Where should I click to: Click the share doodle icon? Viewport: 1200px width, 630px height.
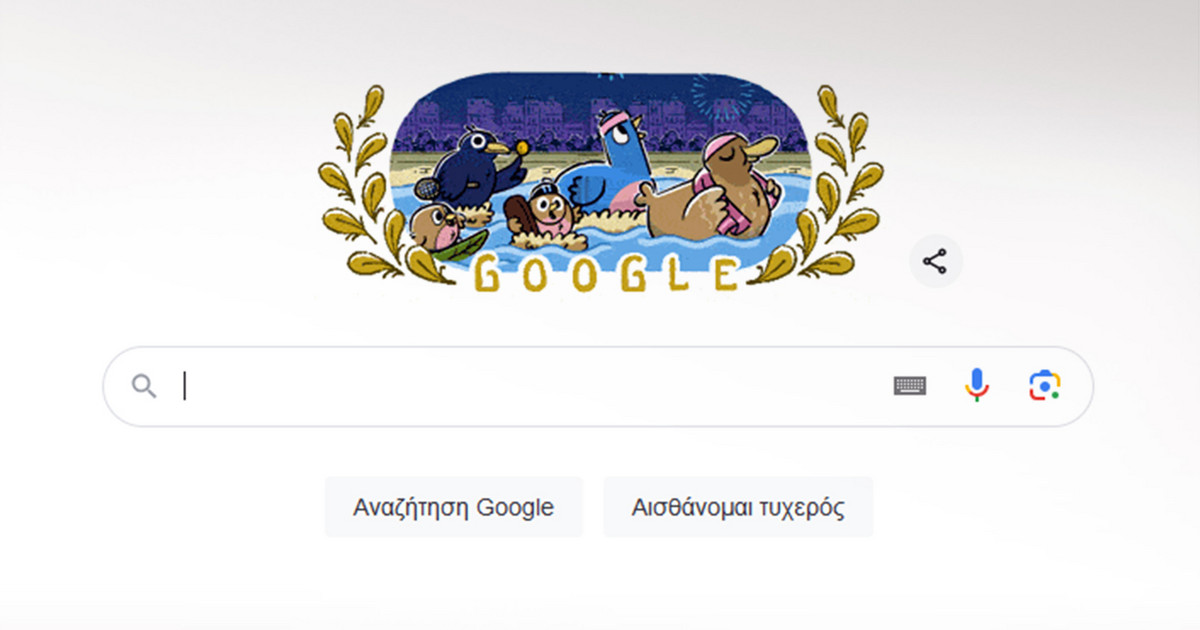coord(935,262)
